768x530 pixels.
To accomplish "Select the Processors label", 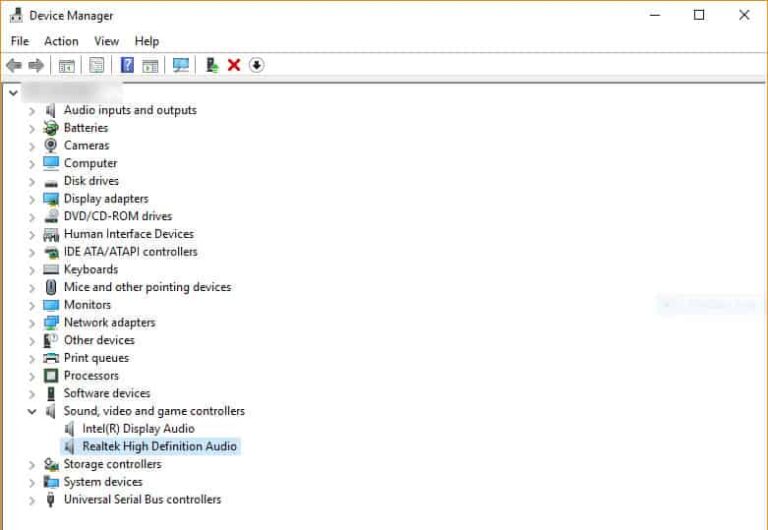I will click(91, 376).
